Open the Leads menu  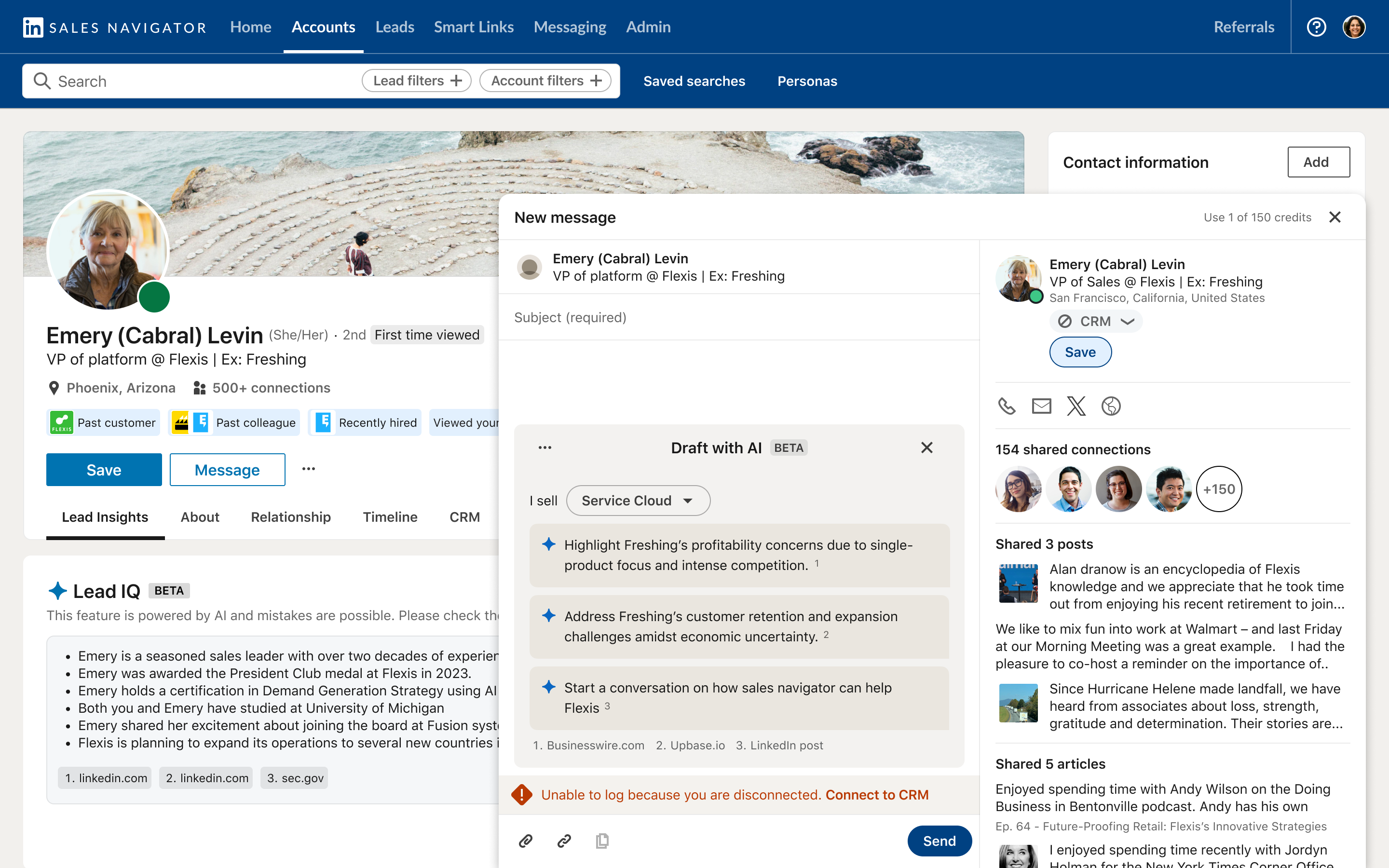[x=395, y=27]
